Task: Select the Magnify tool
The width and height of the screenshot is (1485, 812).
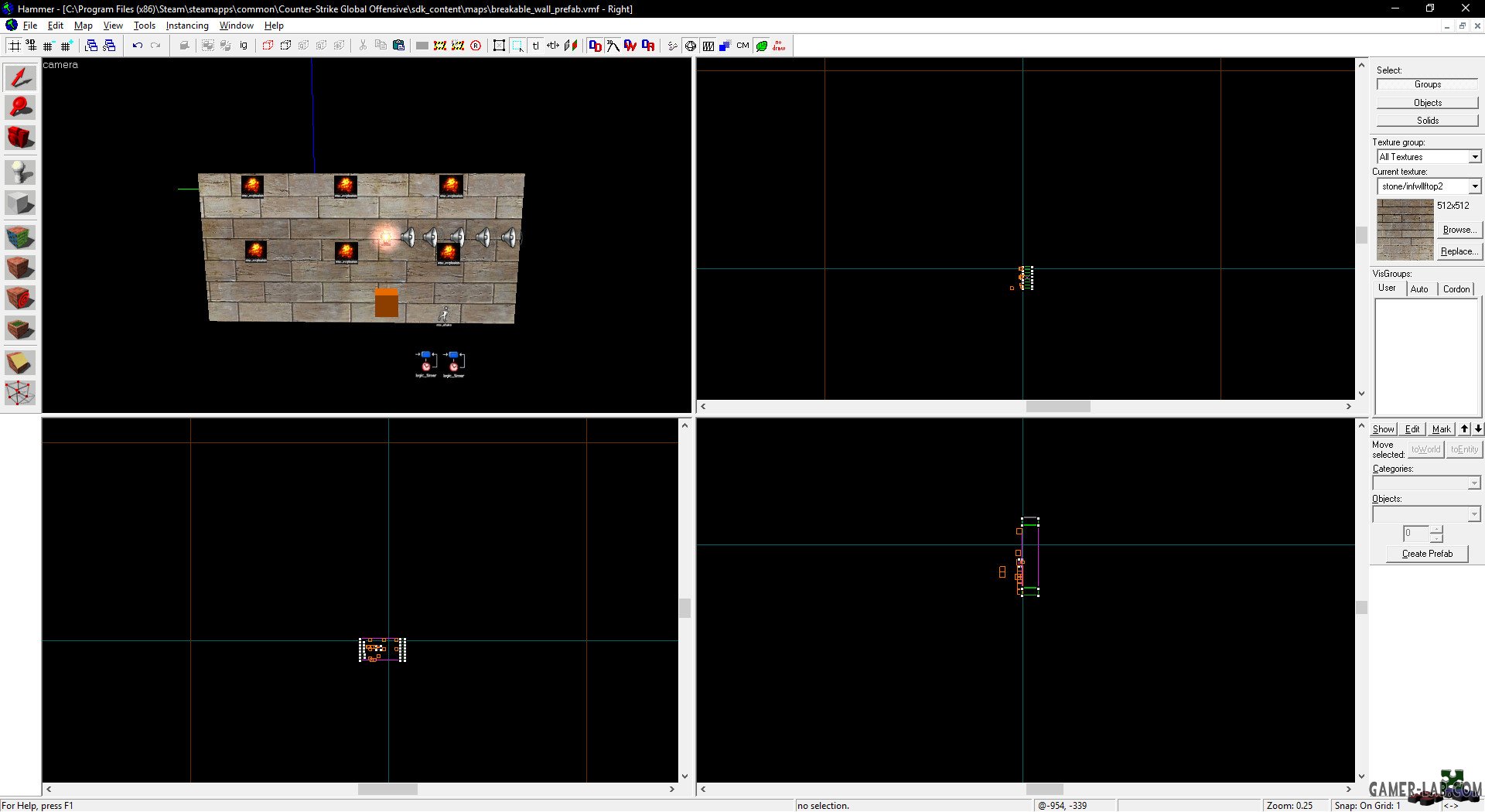Action: 20,107
